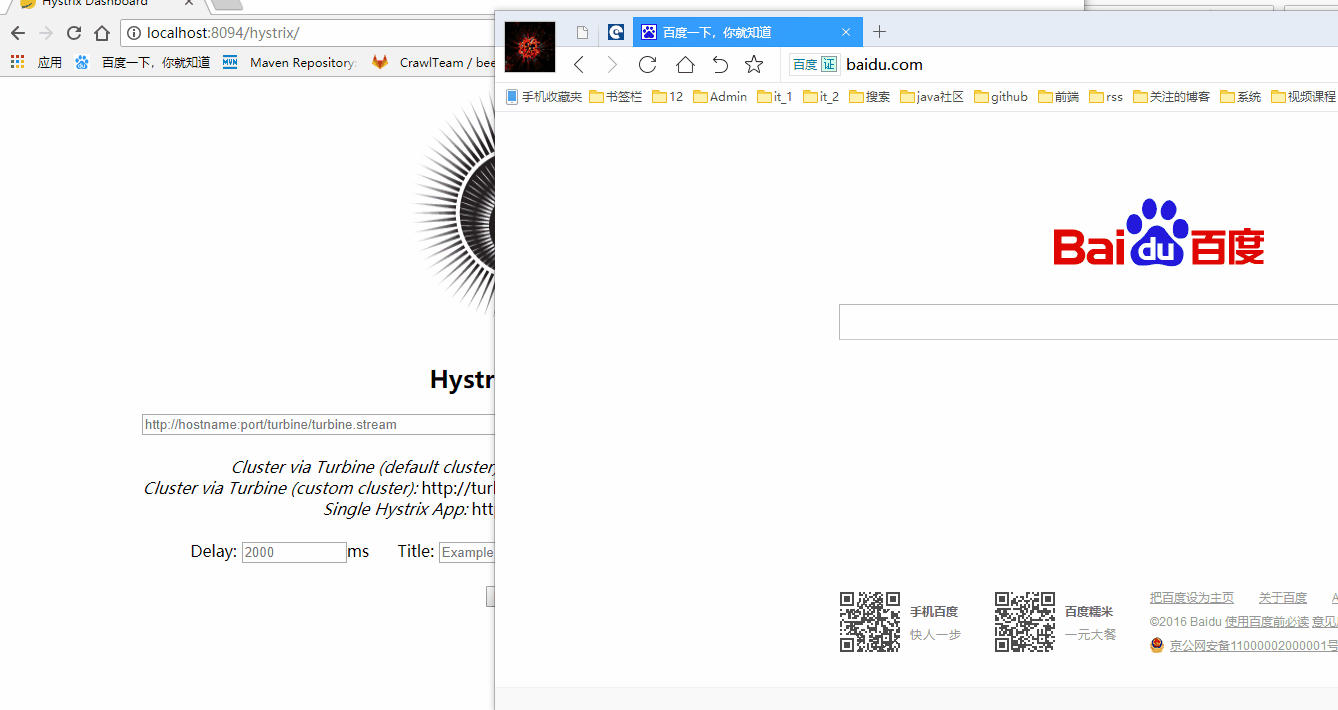Open the 使用百度前必读 link

pos(1267,622)
